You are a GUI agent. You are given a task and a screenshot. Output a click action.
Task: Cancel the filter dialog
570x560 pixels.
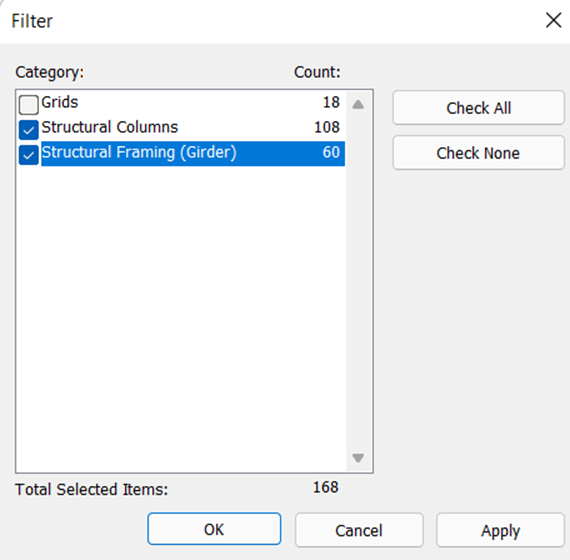(x=359, y=530)
